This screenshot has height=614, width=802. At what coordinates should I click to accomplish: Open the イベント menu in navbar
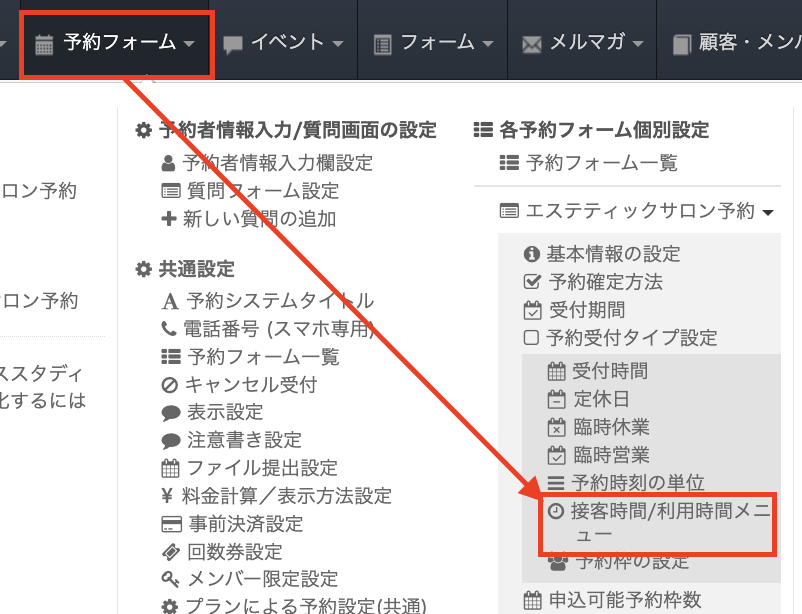[x=285, y=43]
